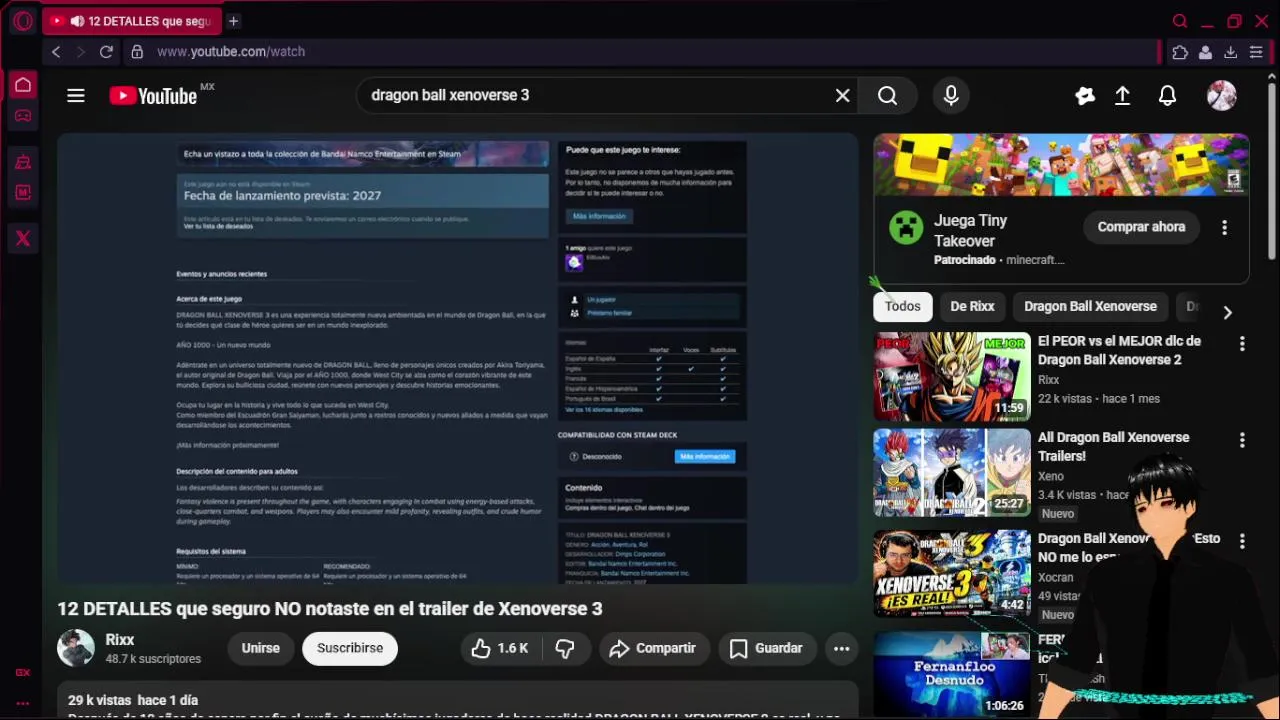Viewport: 1280px width, 720px height.
Task: Open All Dragon Ball Xenoverse Trailers thumbnail
Action: pyautogui.click(x=952, y=473)
